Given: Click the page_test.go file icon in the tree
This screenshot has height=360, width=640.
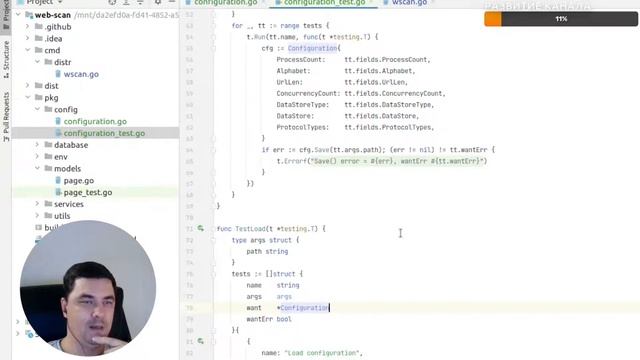Looking at the screenshot, I should pyautogui.click(x=58, y=192).
